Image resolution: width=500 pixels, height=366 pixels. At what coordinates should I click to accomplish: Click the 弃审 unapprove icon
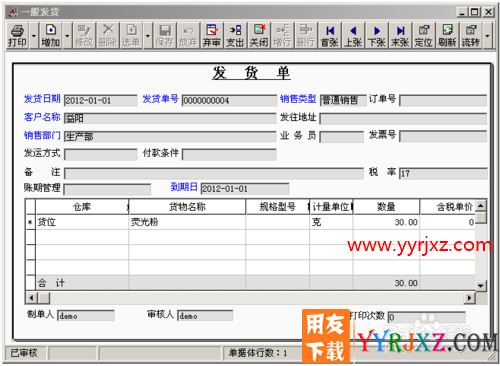(212, 35)
